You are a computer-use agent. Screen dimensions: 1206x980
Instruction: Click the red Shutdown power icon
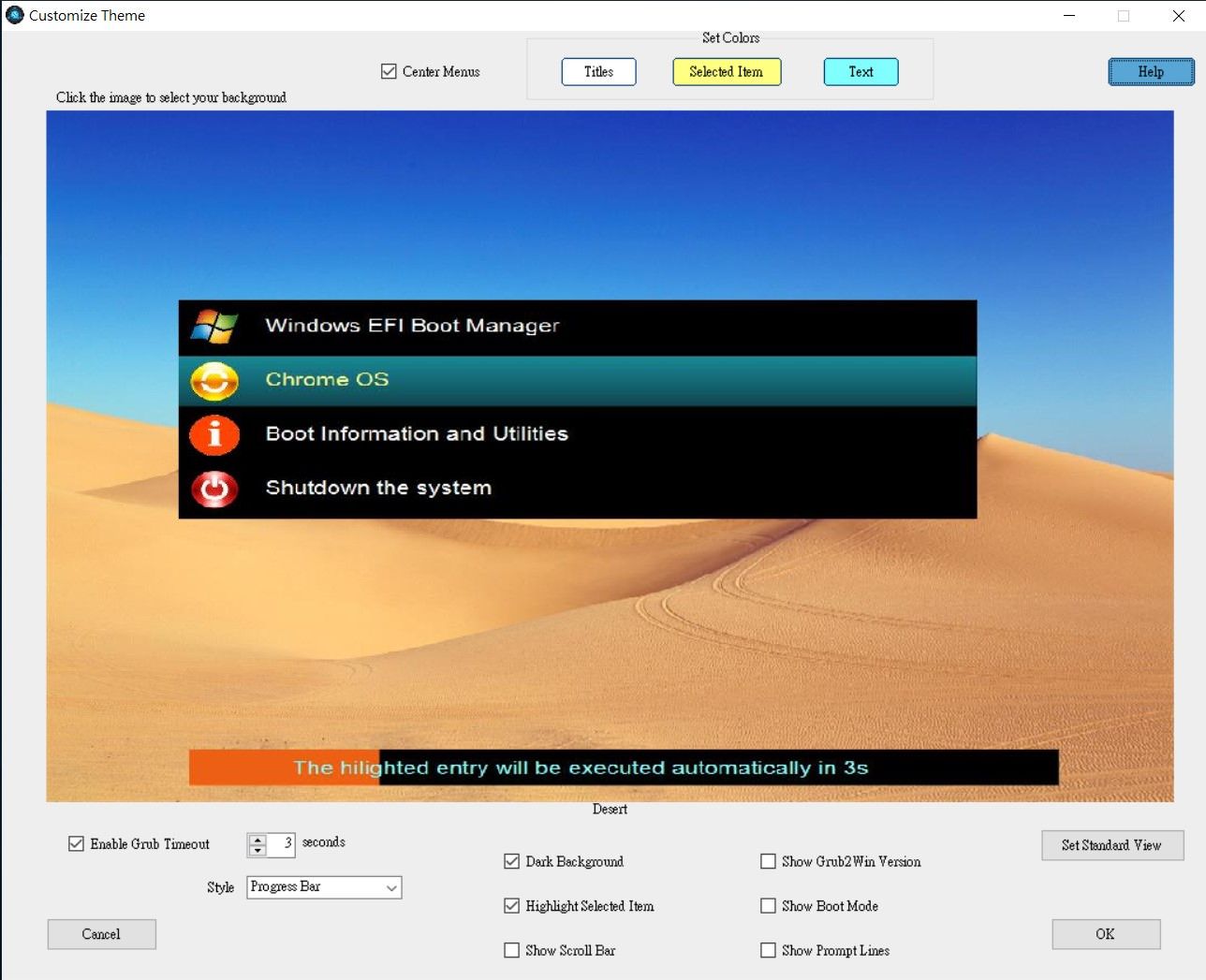[x=214, y=489]
